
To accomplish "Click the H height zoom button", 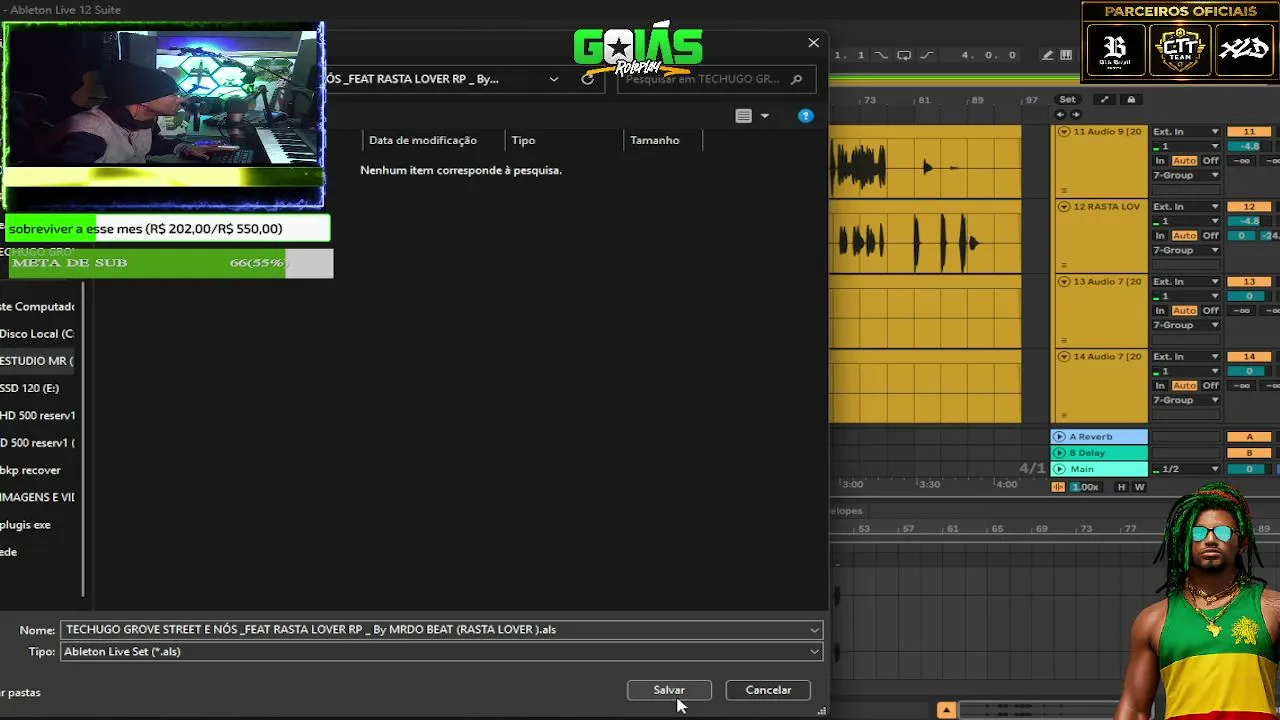I will [x=1121, y=487].
